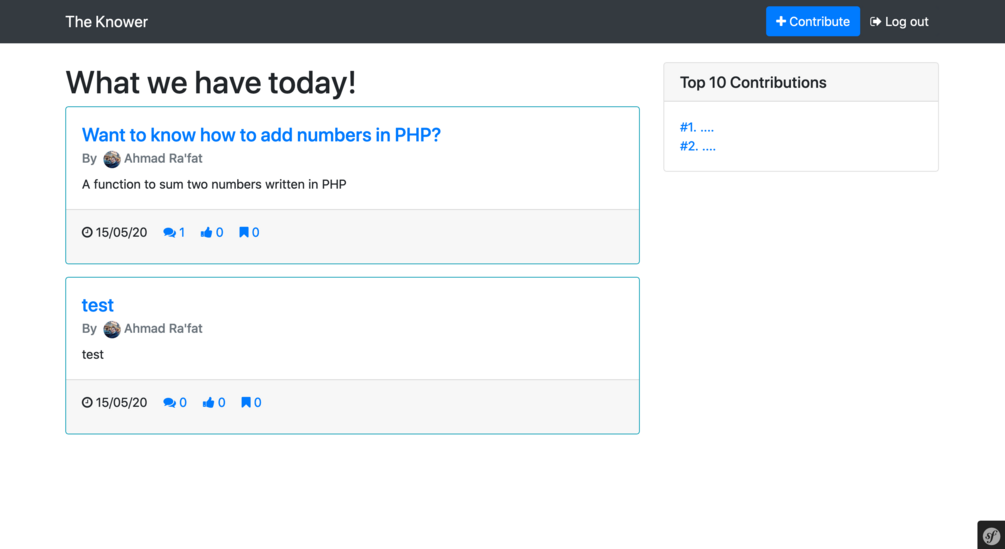The image size is (1005, 549).
Task: Open 'Want to know how to add numbers' post
Action: click(x=261, y=135)
